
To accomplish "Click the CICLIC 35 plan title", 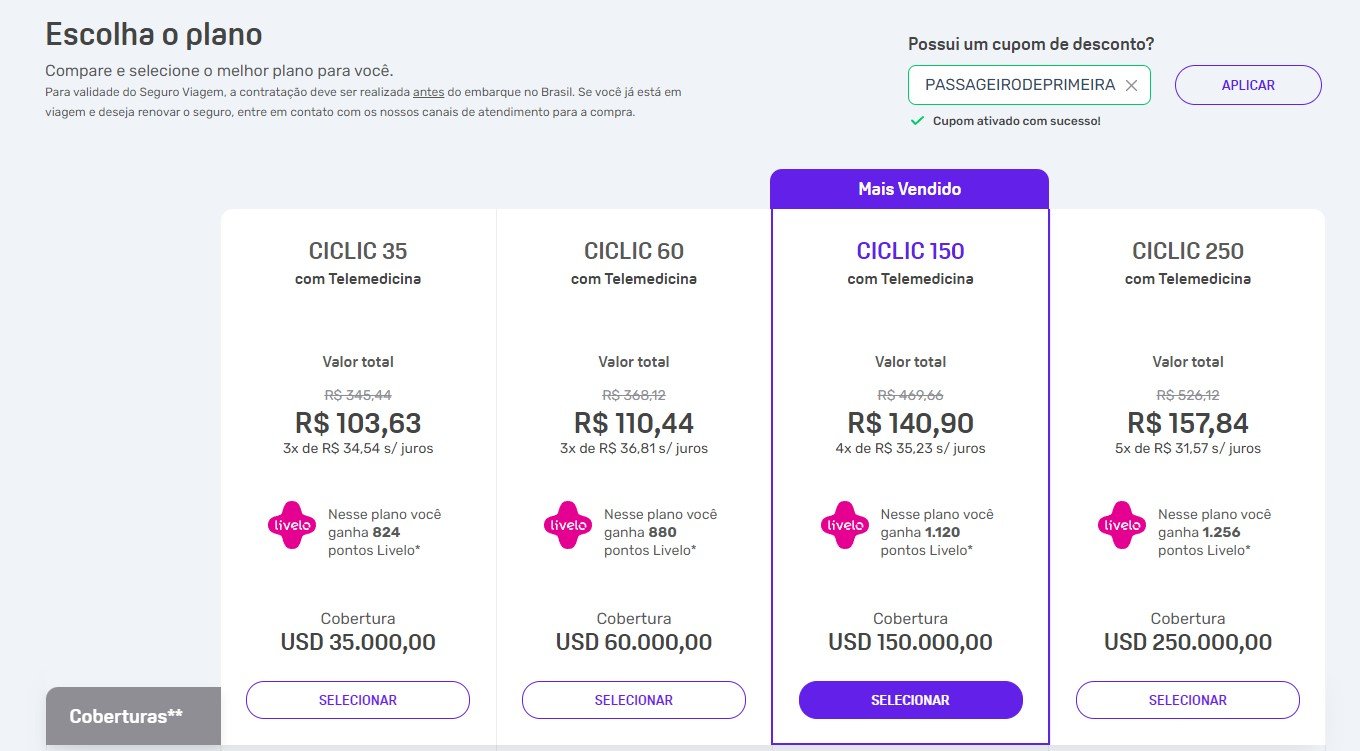I will pos(358,251).
